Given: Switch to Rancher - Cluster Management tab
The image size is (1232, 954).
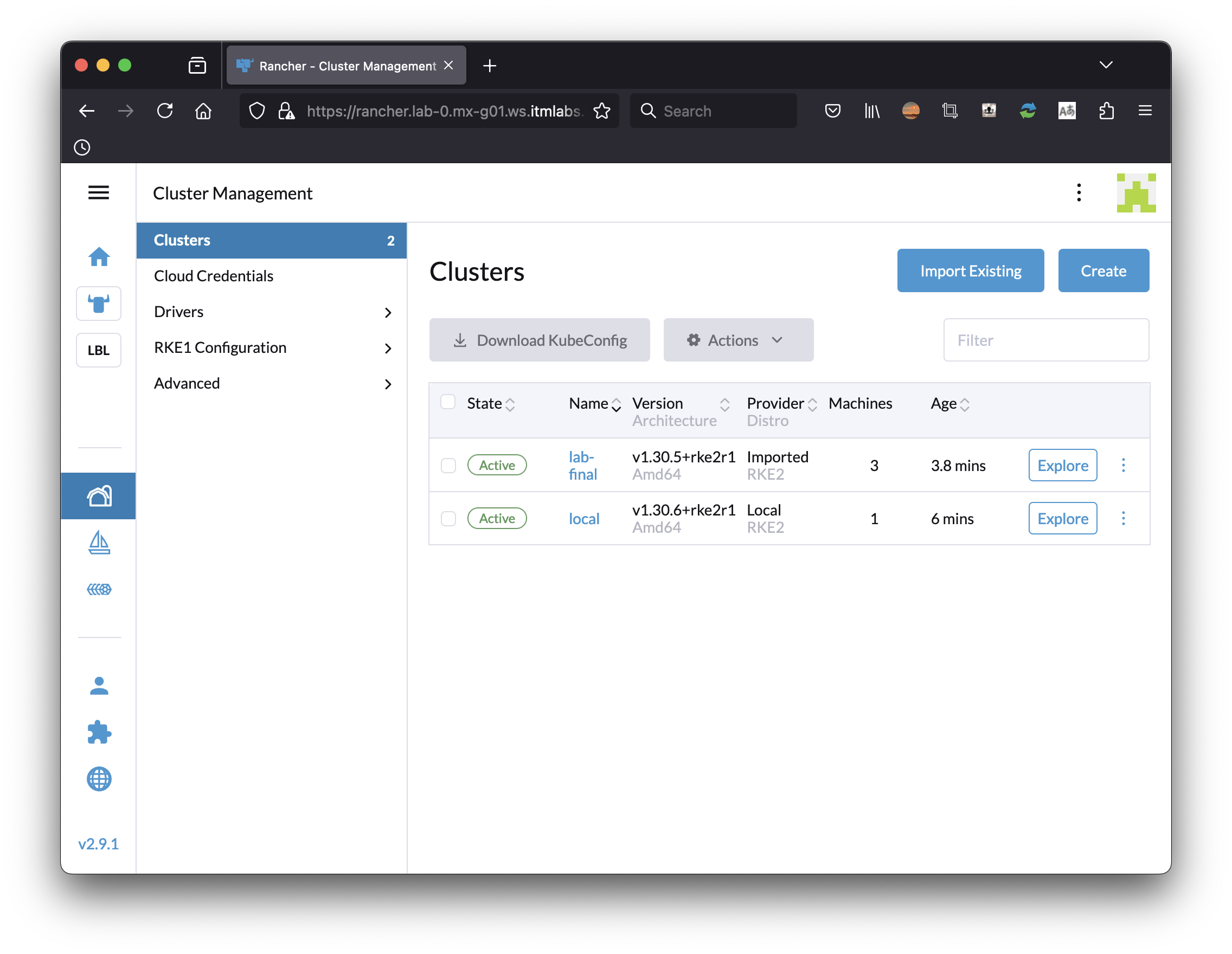Looking at the screenshot, I should point(347,66).
